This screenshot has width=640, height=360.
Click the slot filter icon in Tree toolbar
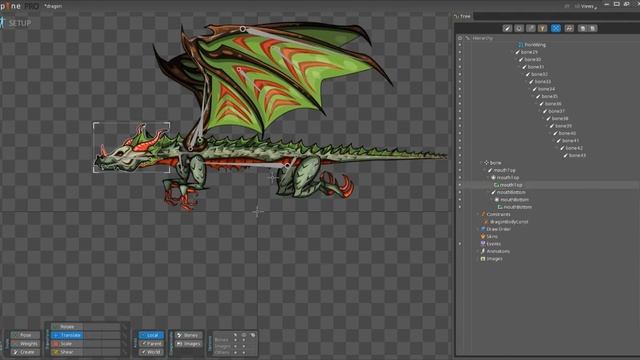coord(519,28)
